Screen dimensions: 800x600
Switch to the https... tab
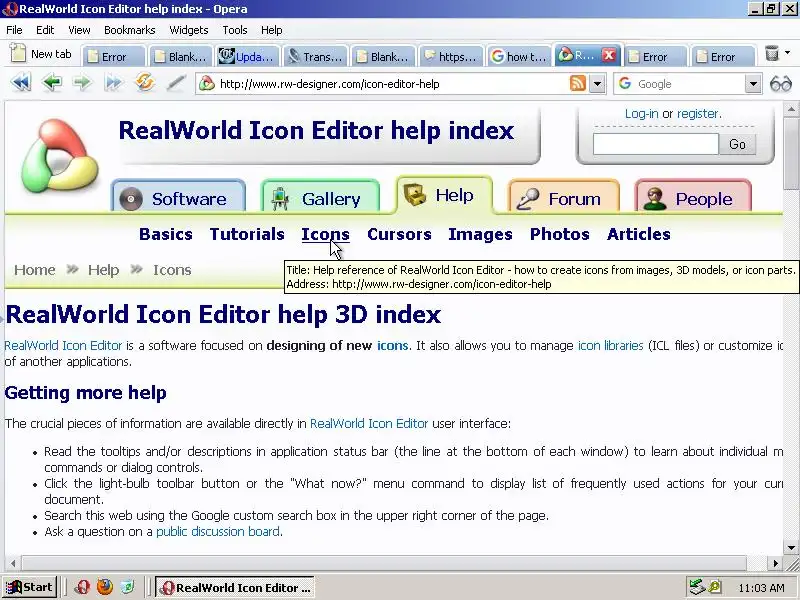[450, 57]
